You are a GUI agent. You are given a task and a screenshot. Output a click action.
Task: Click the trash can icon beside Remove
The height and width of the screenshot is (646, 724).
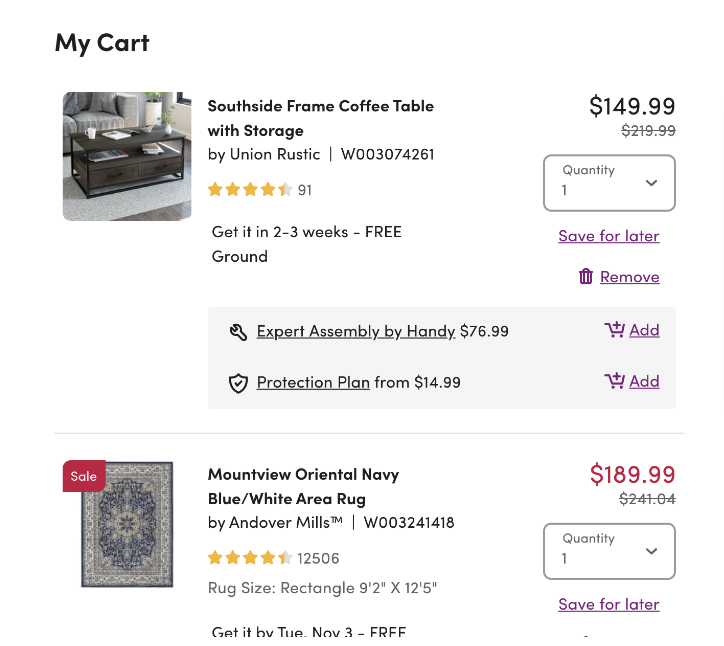coord(585,277)
